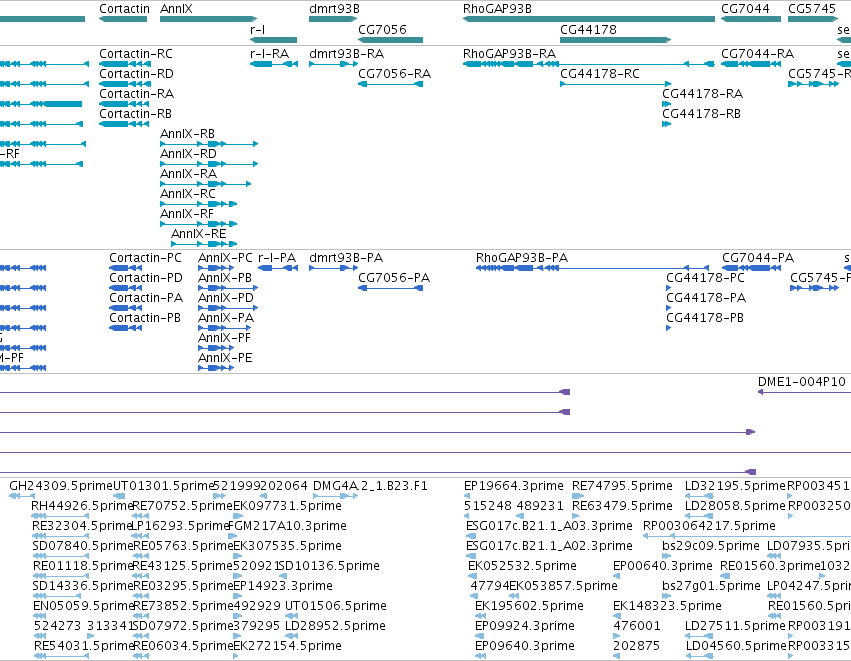Select the RH44926.5prime EST
The image size is (851, 661).
coord(58,516)
